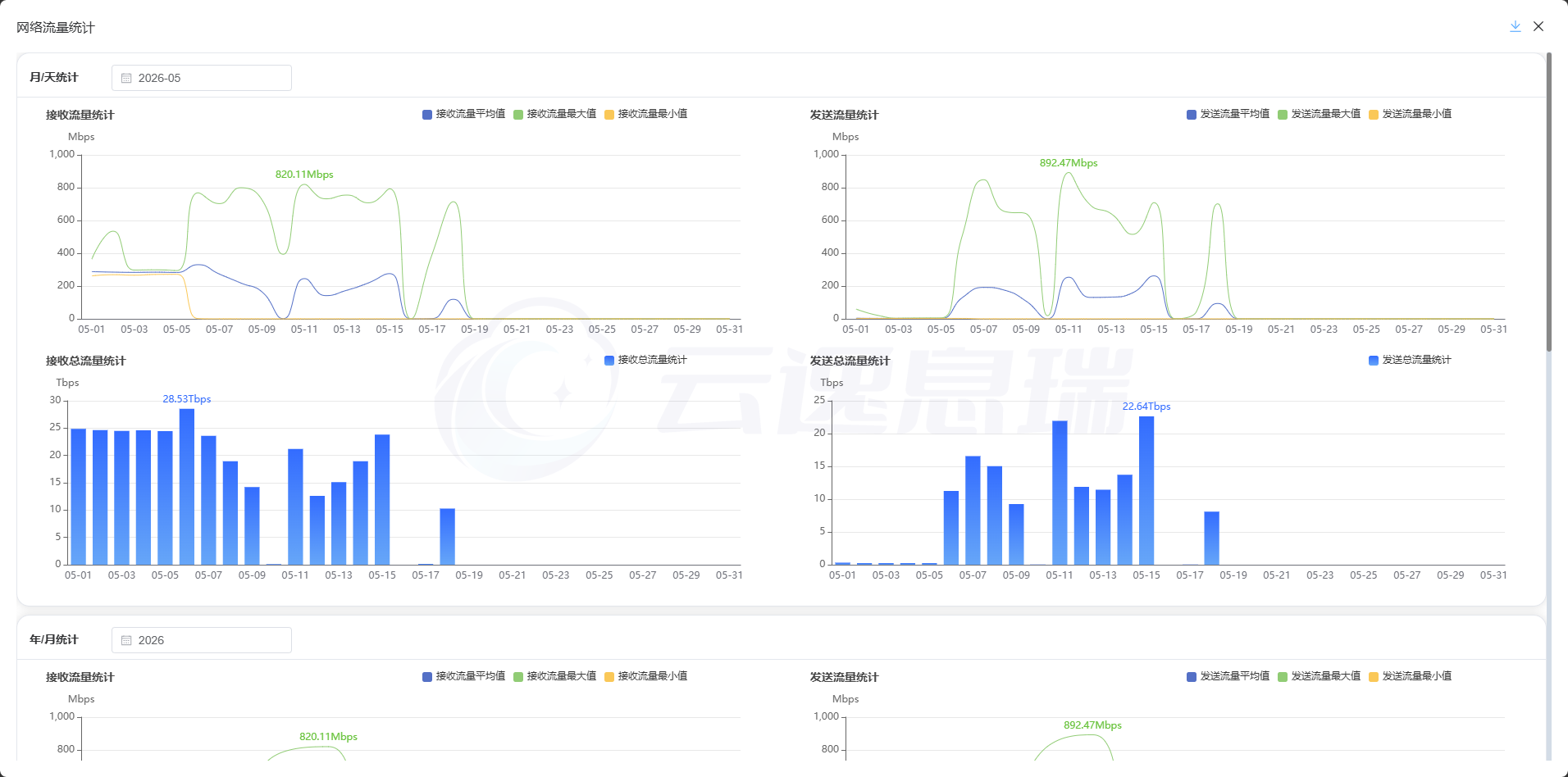The width and height of the screenshot is (1568, 777).
Task: Toggle 接收流量最大值 legend in 年/月统计 section
Action: [x=555, y=676]
